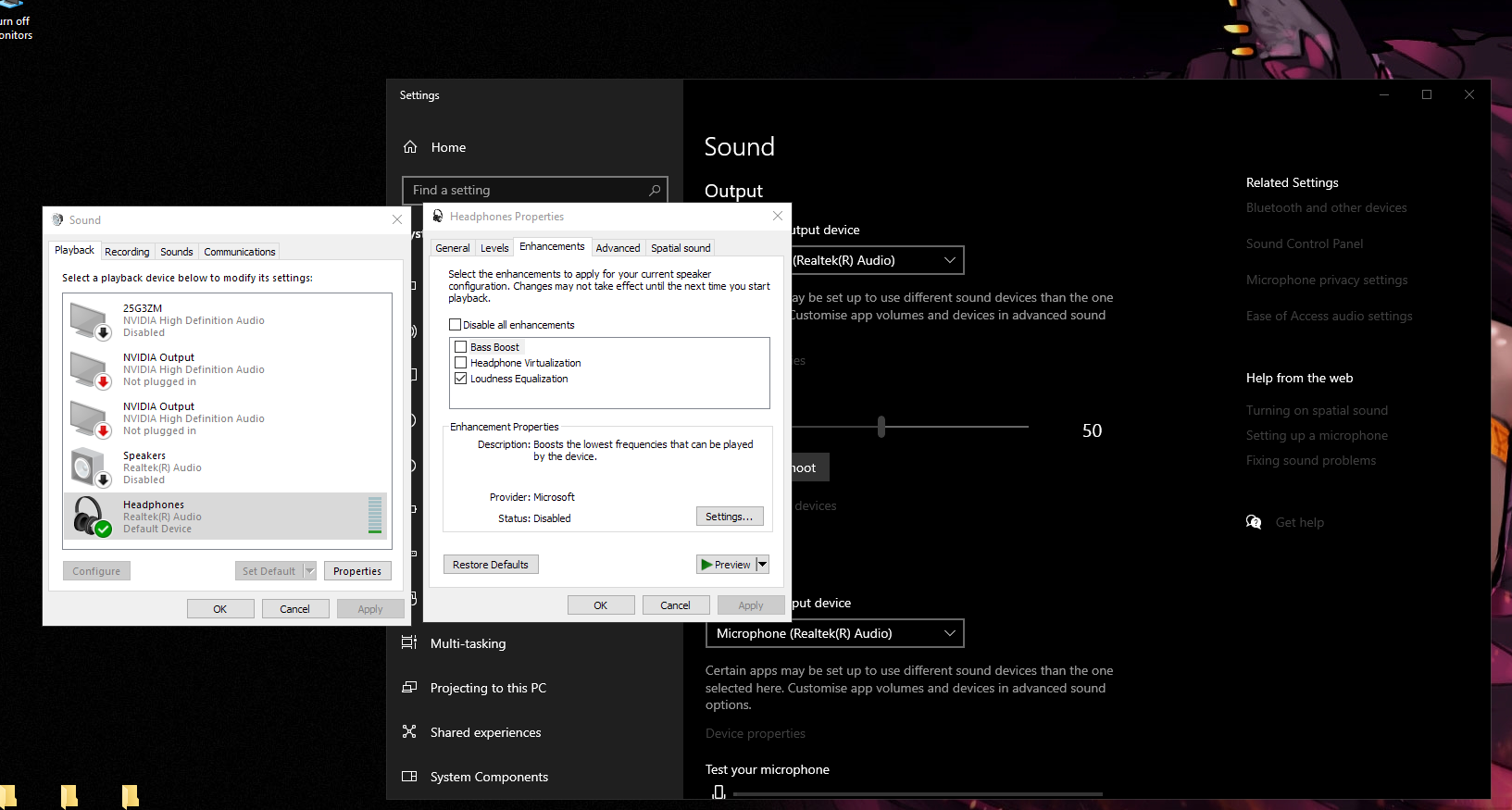Select the first NVIDIA Output device icon
1512x810 pixels.
91,369
